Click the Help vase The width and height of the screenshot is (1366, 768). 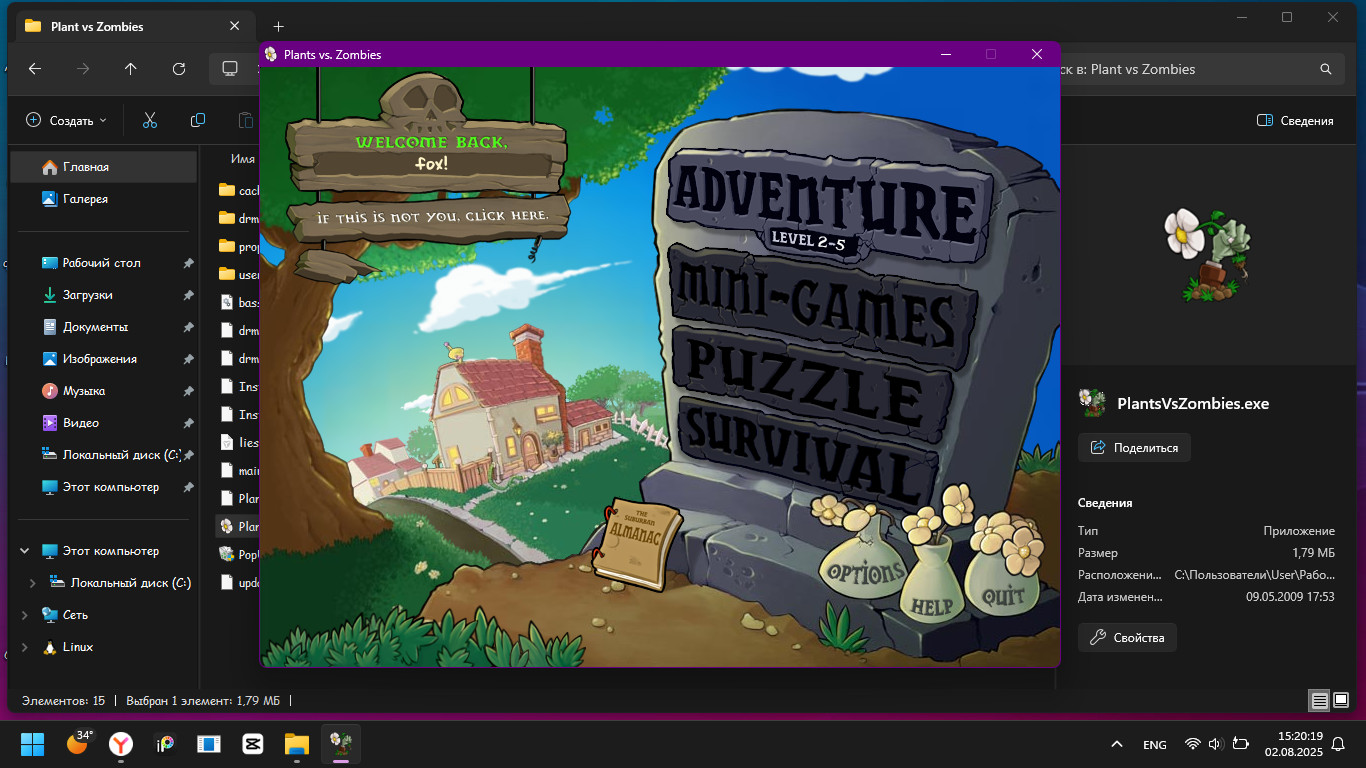pyautogui.click(x=931, y=598)
